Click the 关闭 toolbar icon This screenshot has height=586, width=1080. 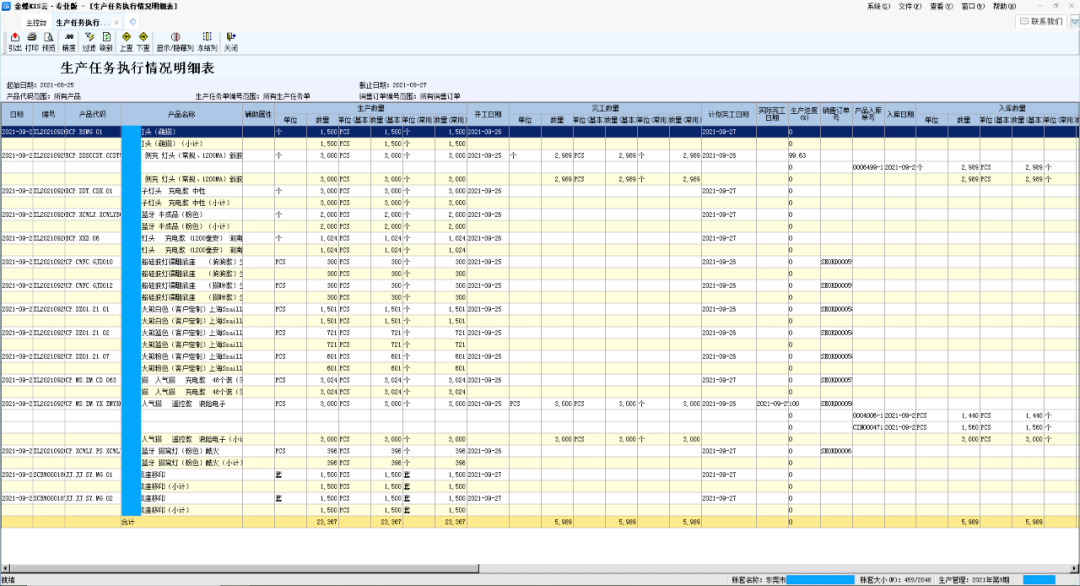click(231, 41)
